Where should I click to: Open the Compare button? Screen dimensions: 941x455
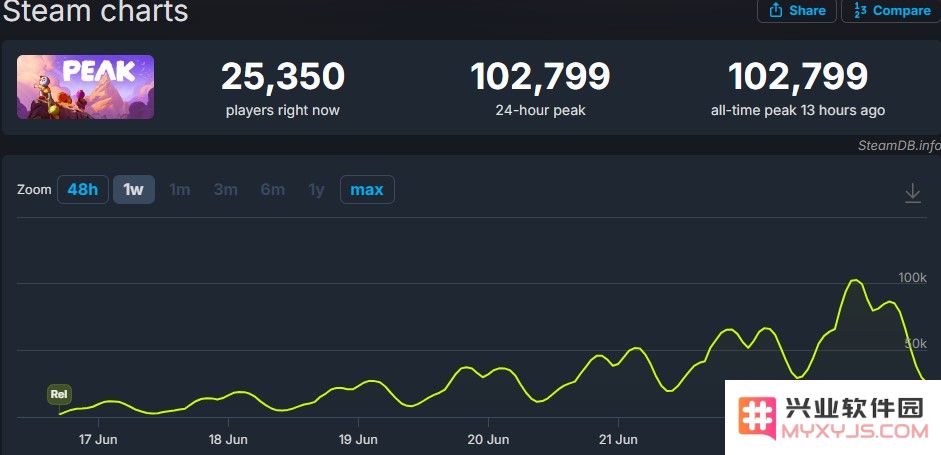[x=892, y=10]
